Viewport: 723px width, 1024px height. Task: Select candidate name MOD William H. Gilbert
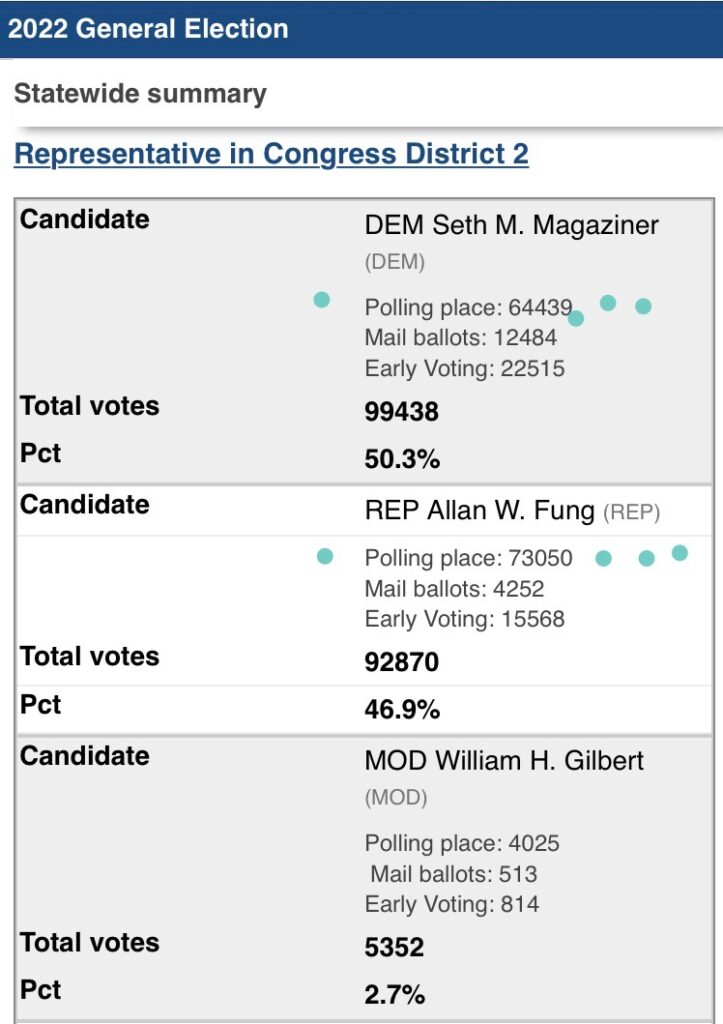pos(504,761)
